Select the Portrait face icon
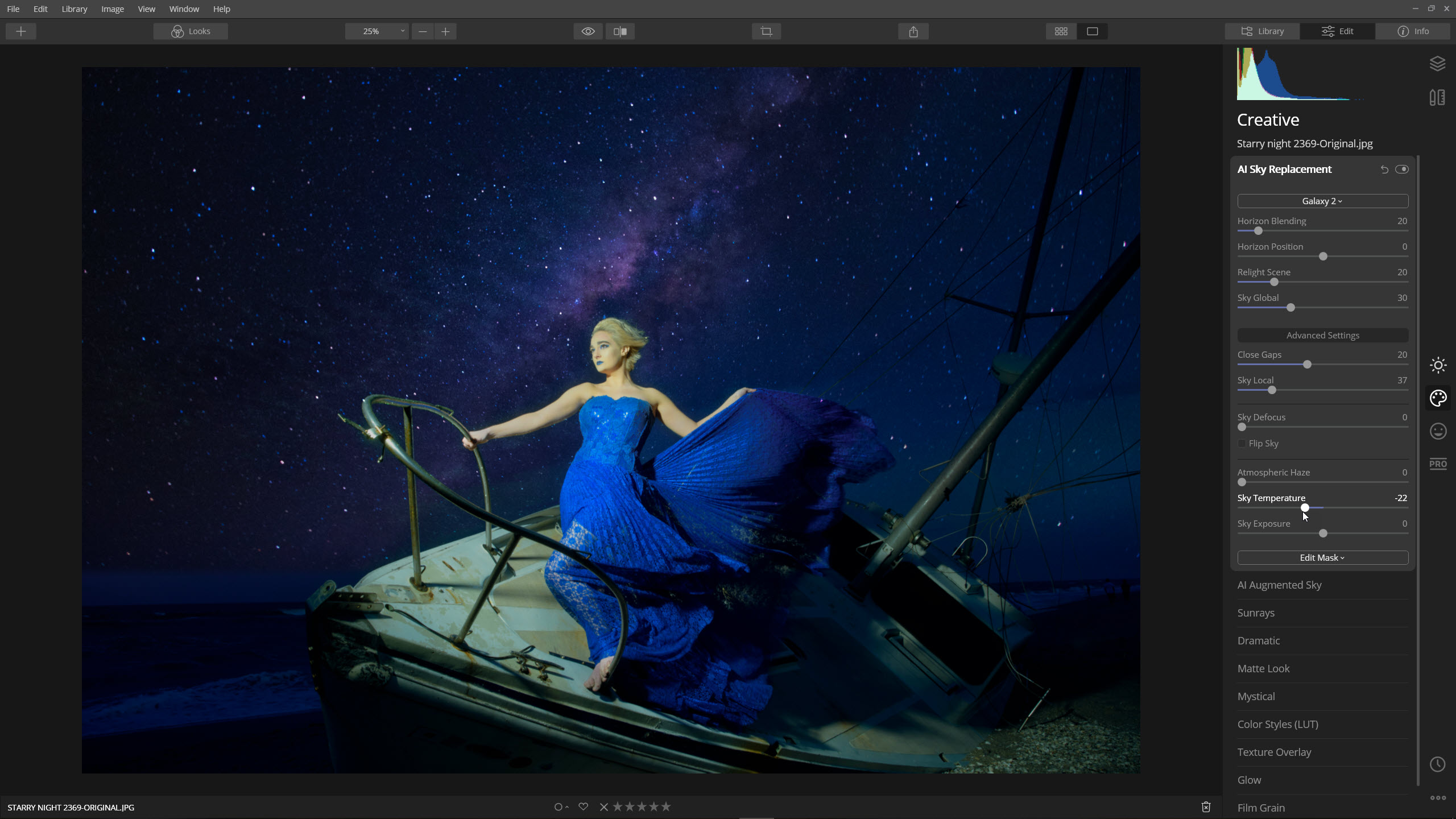This screenshot has width=1456, height=819. 1438,431
